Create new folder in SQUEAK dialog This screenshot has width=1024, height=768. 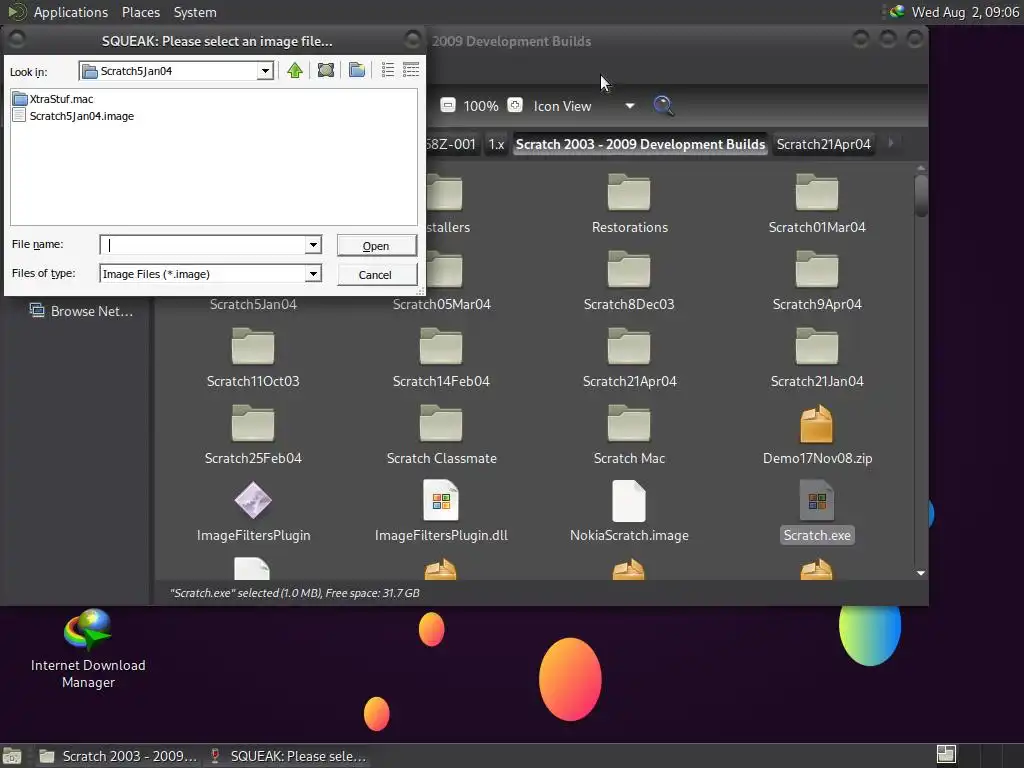click(x=357, y=71)
